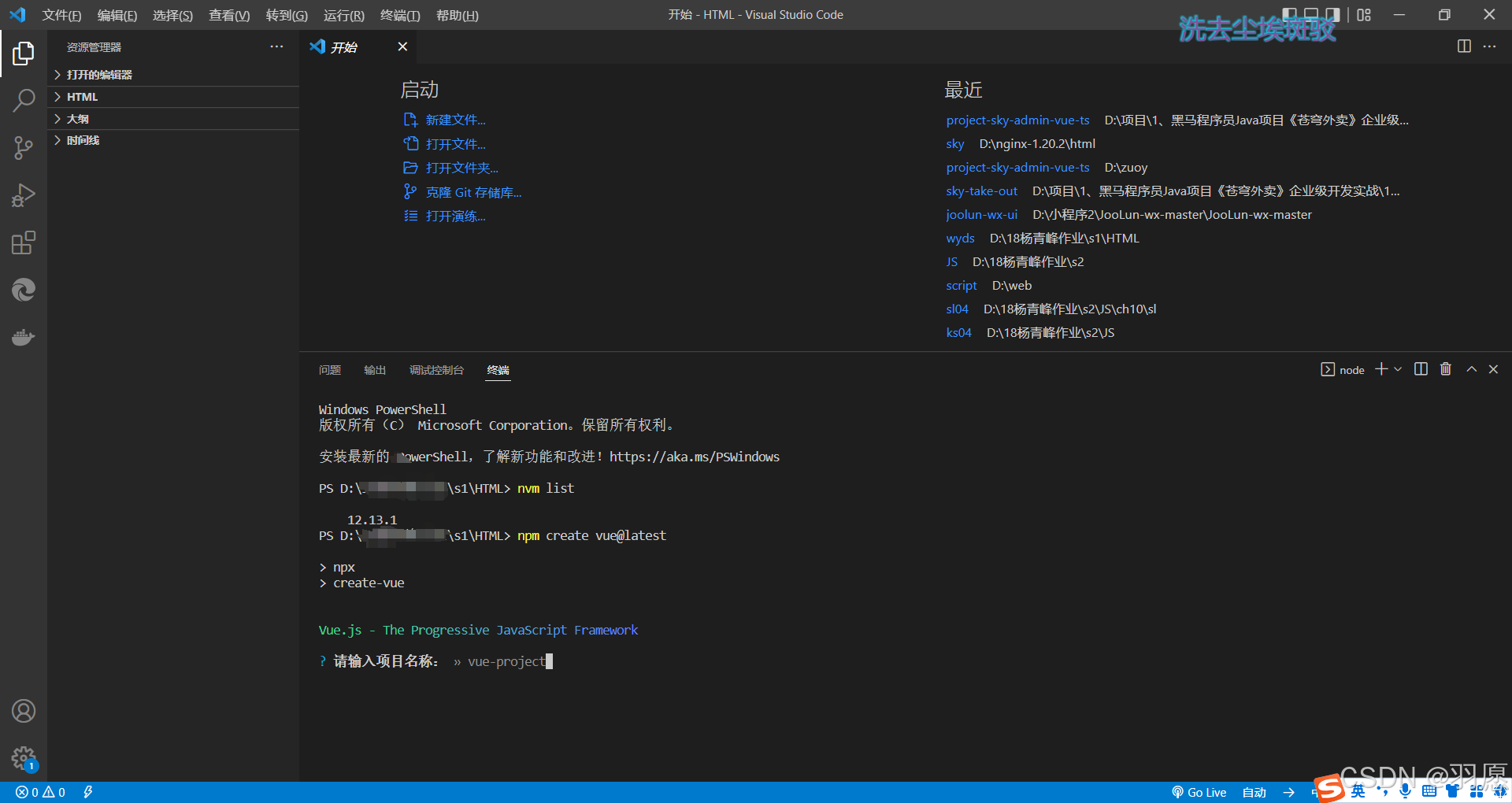Screen dimensions: 1512x803
Task: Open explorer panel more actions ellipsis
Action: coord(276,47)
